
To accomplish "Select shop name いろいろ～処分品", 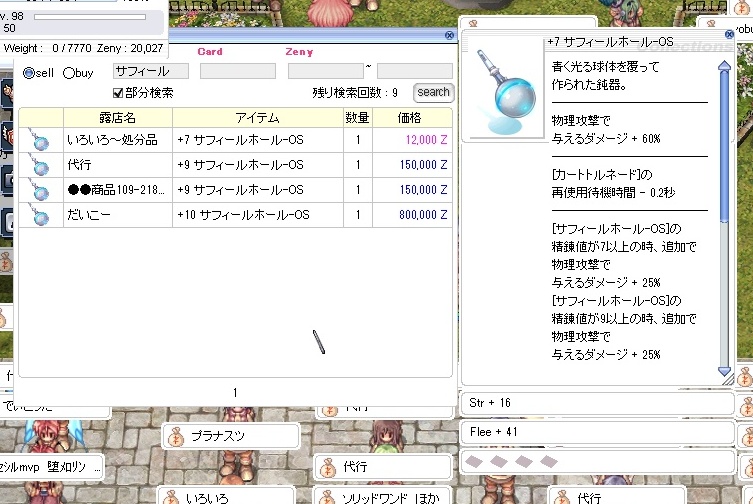I will point(112,140).
